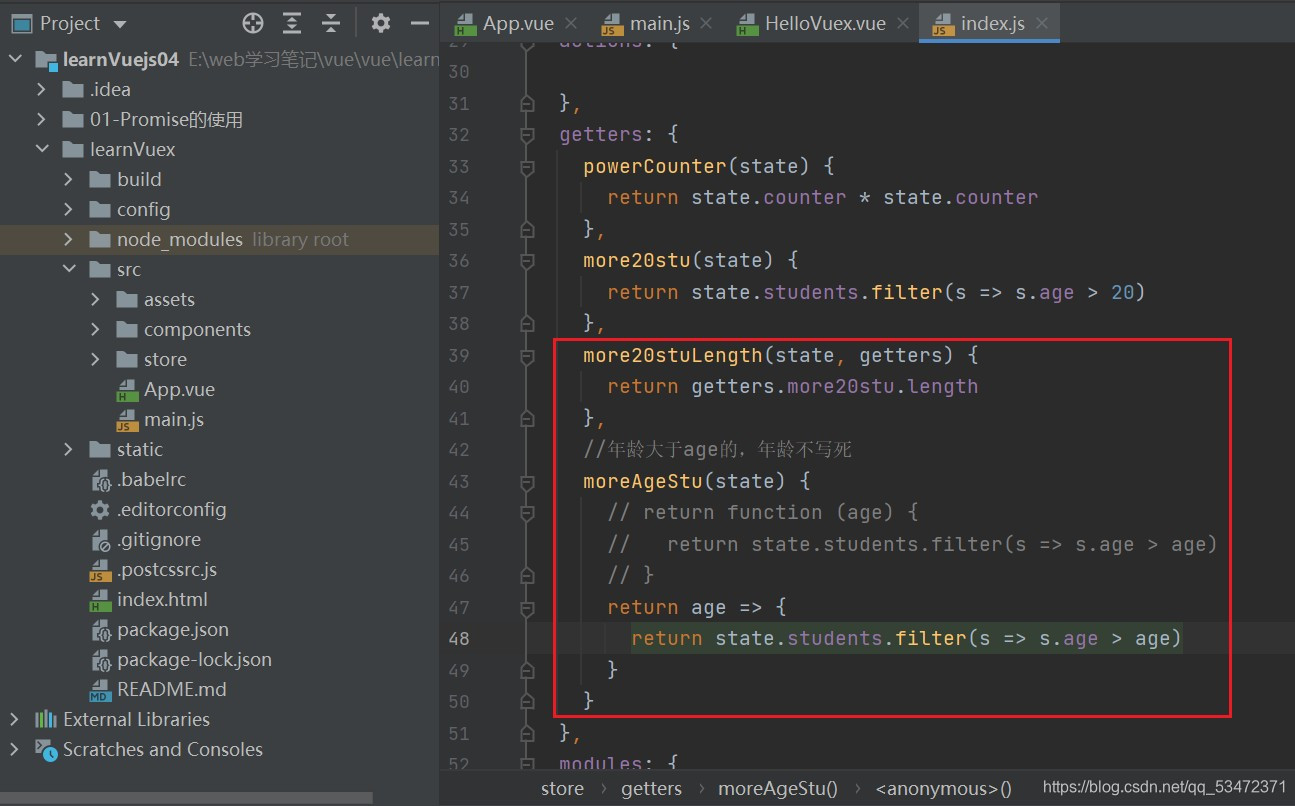
Task: Expand the static folder
Action: click(69, 449)
